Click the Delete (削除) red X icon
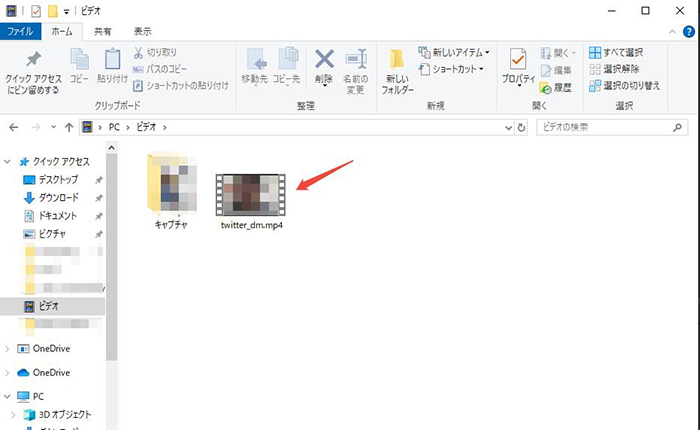Viewport: 700px width, 430px height. 324,60
